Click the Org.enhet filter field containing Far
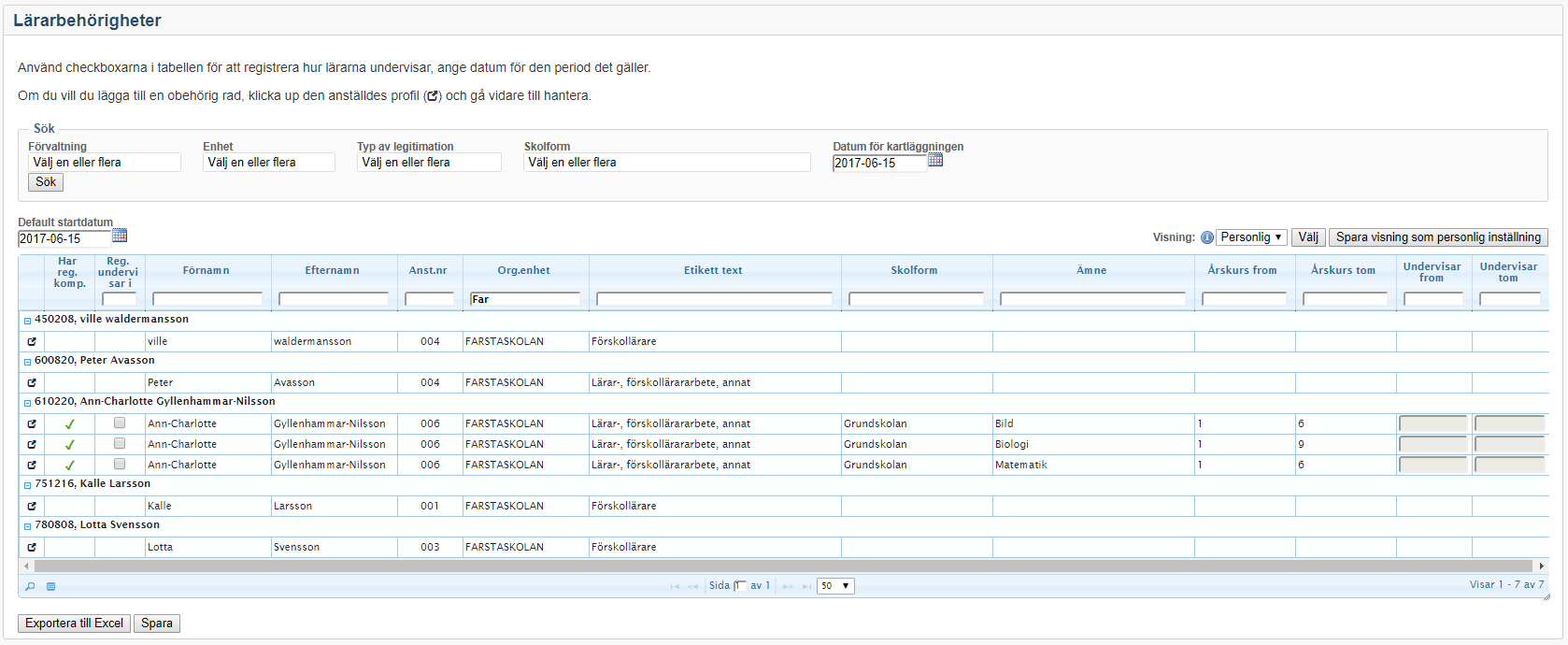Viewport: 1568px width, 645px height. click(x=524, y=299)
